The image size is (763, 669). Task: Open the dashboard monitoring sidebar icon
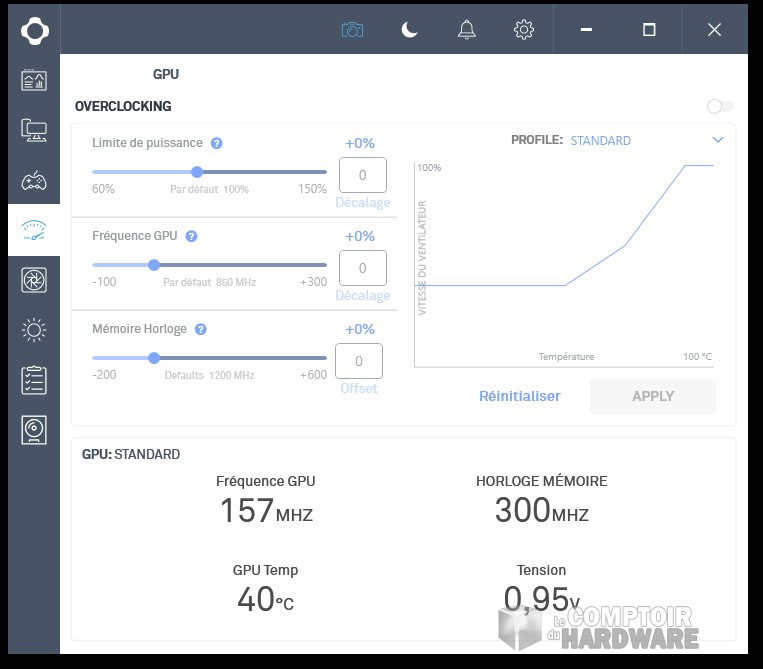34,81
